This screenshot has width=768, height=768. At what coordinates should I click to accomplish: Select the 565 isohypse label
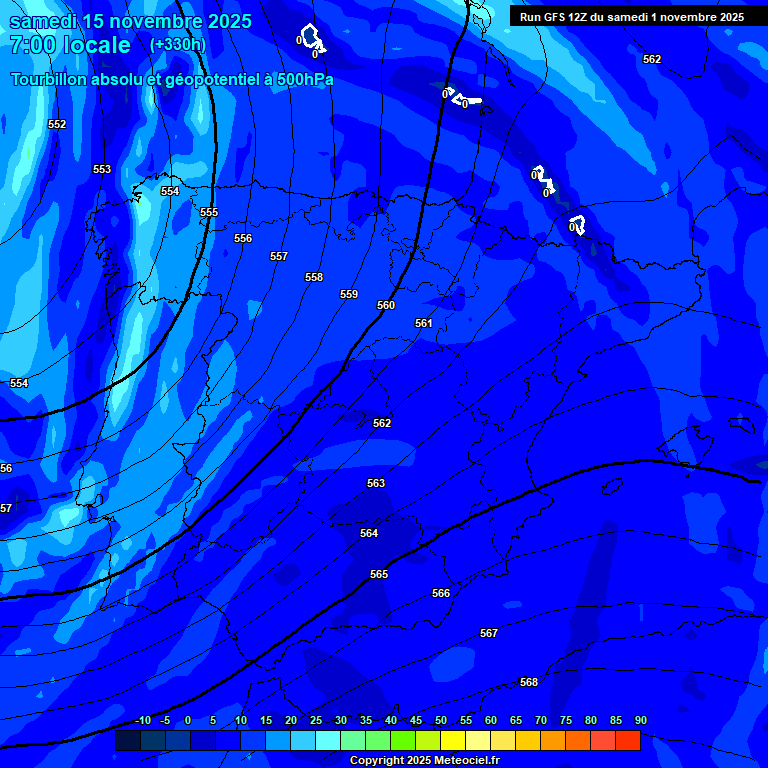click(x=379, y=575)
